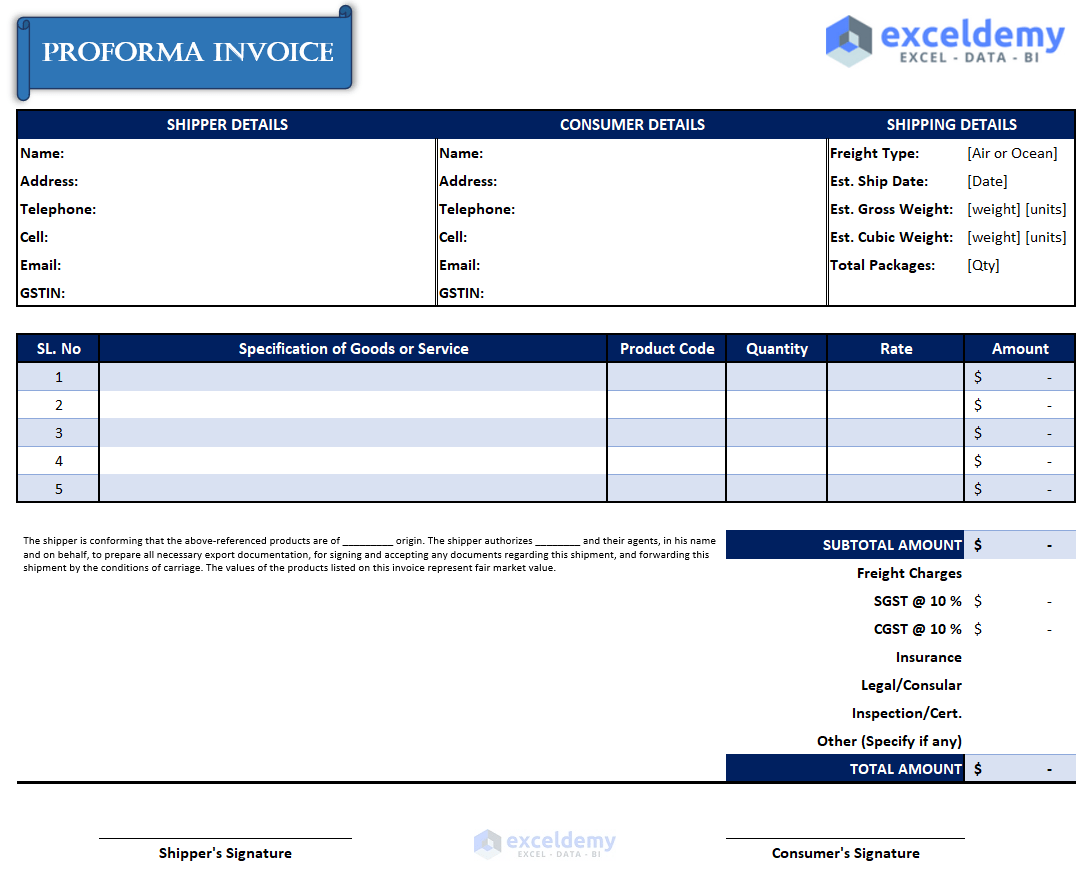Select serial number 1 cell
This screenshot has width=1090, height=876.
[58, 377]
